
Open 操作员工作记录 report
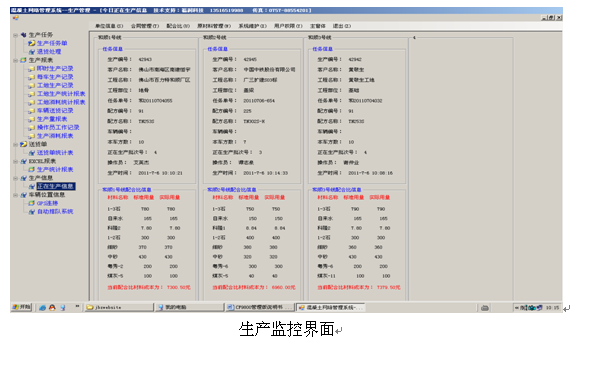[x=58, y=127]
